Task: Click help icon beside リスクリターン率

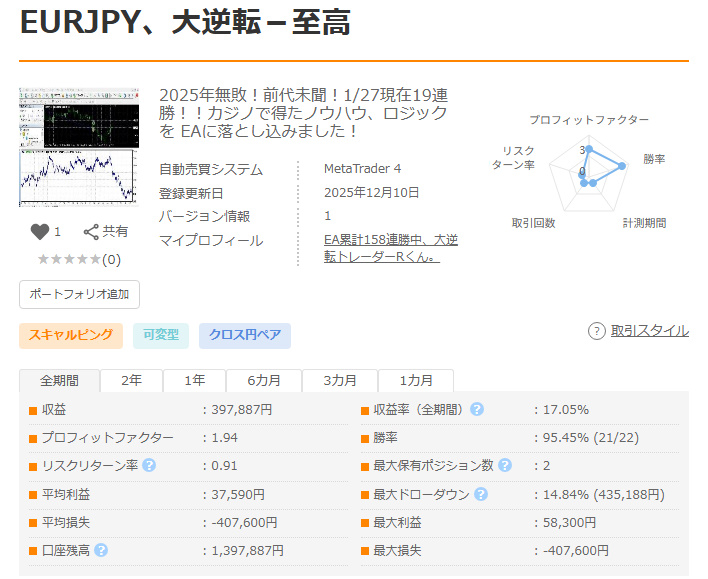Action: coord(149,465)
